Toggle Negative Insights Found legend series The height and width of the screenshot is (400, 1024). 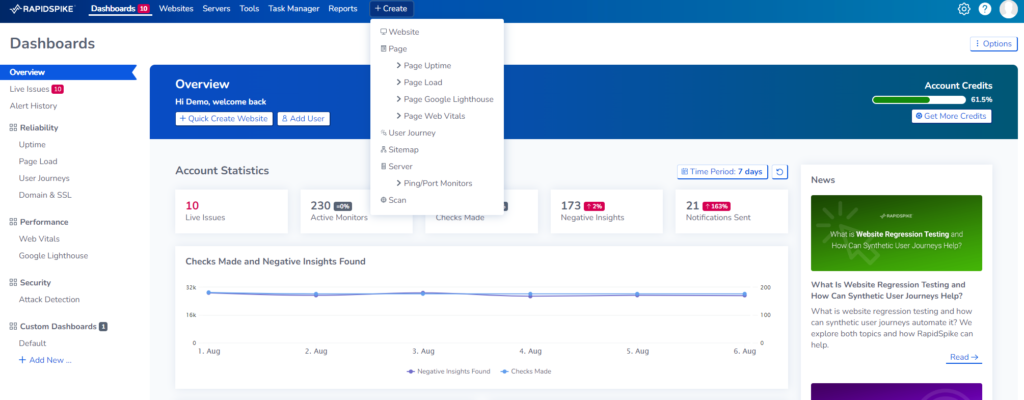tap(447, 372)
